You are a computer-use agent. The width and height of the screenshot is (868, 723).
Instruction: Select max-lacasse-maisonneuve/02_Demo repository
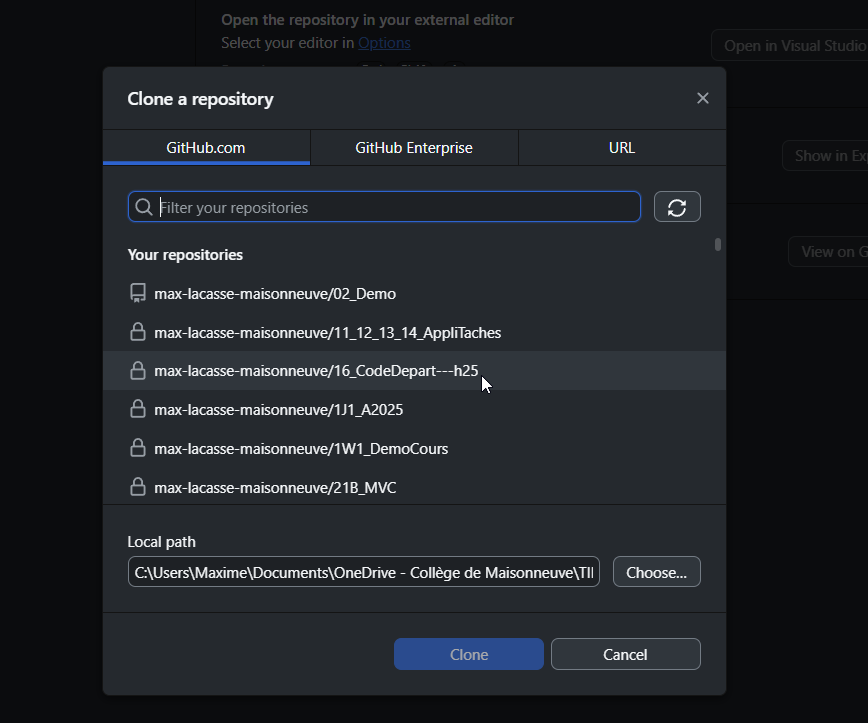tap(414, 293)
